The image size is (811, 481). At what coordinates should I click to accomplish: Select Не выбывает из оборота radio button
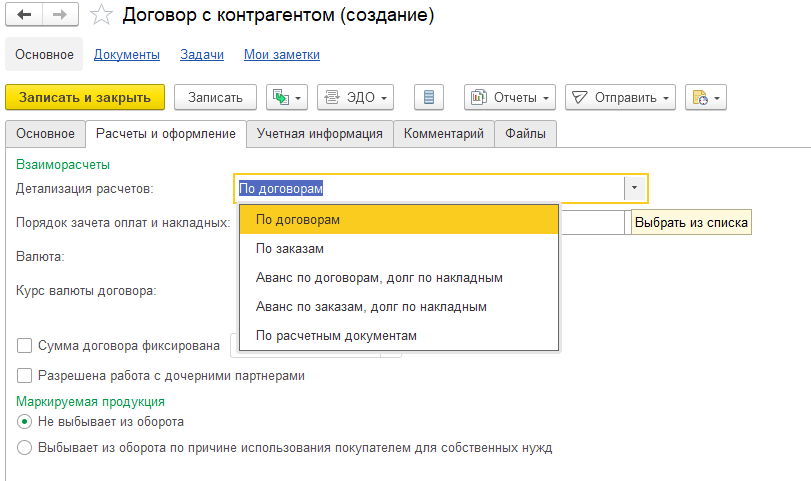[x=24, y=422]
